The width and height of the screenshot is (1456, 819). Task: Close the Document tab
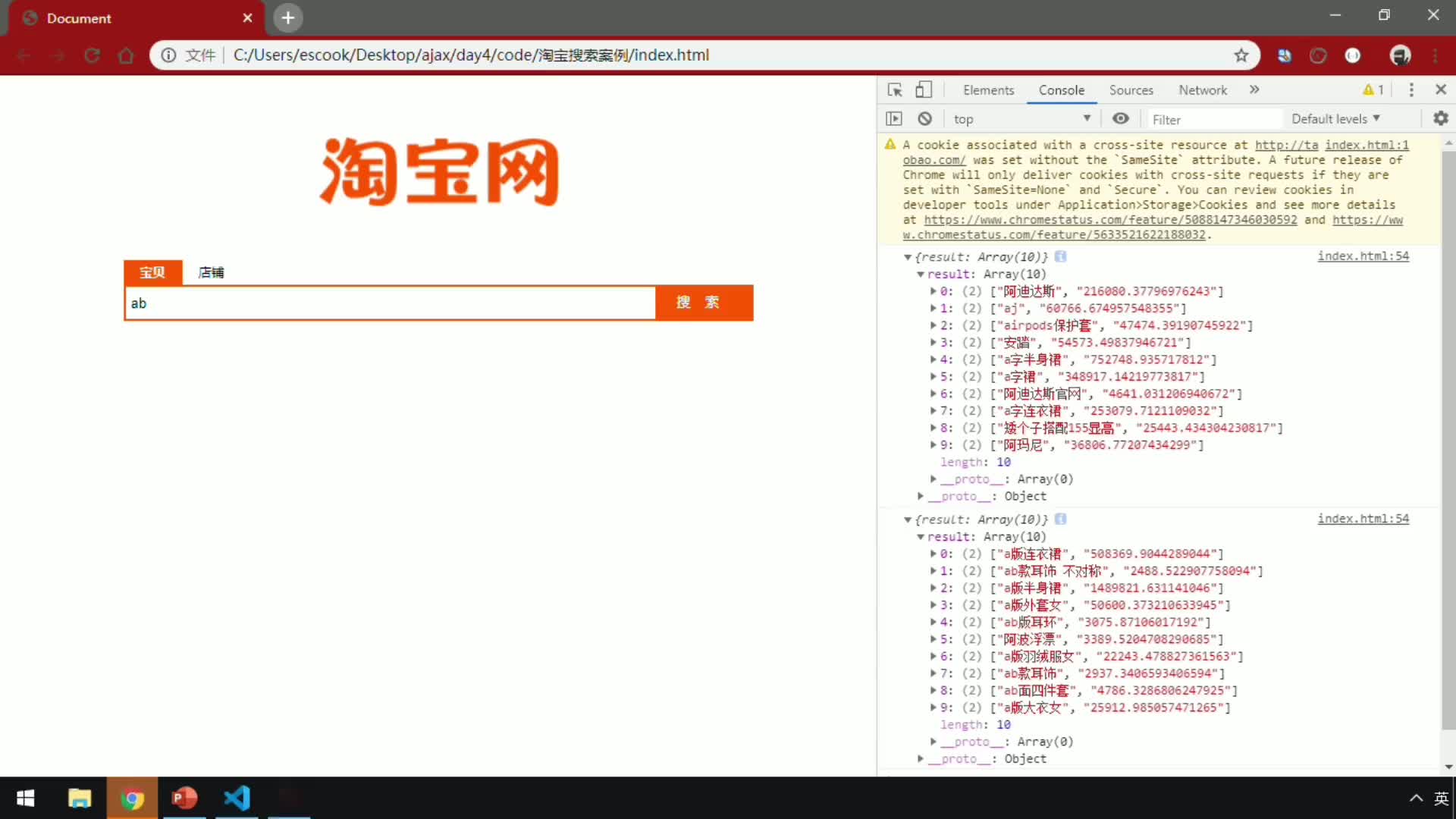click(247, 17)
